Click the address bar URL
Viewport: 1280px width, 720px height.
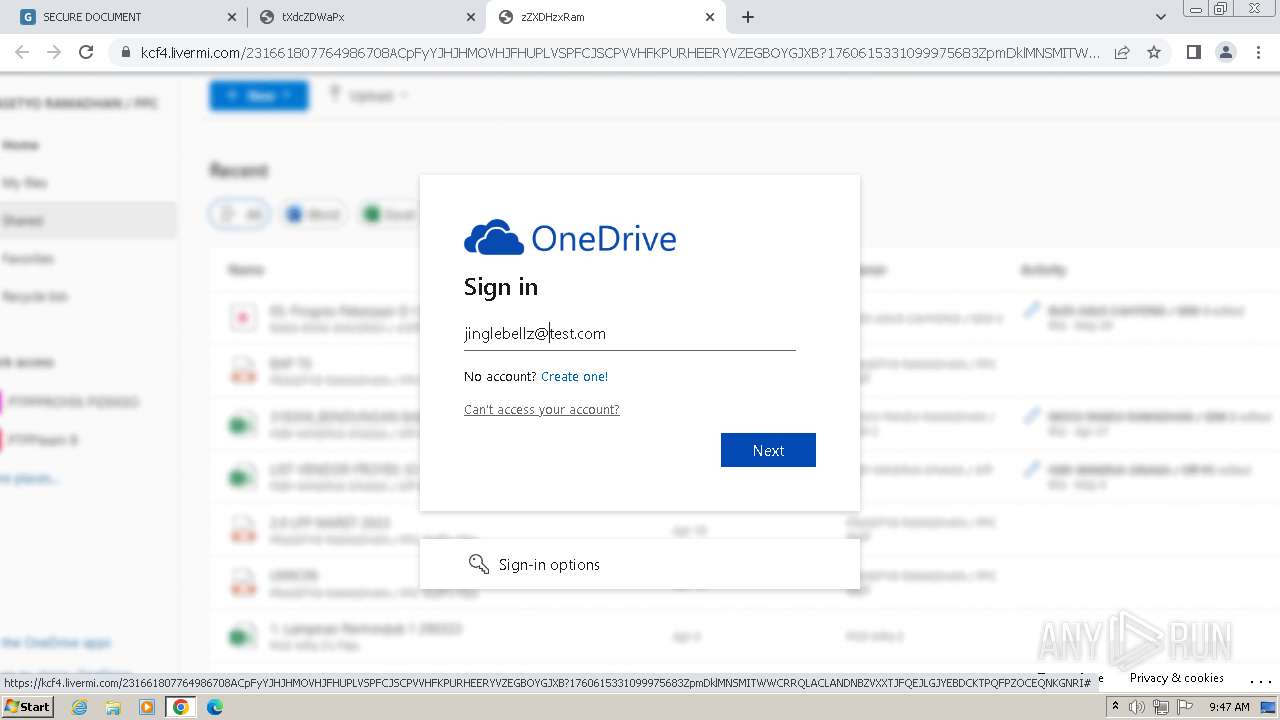coord(620,52)
